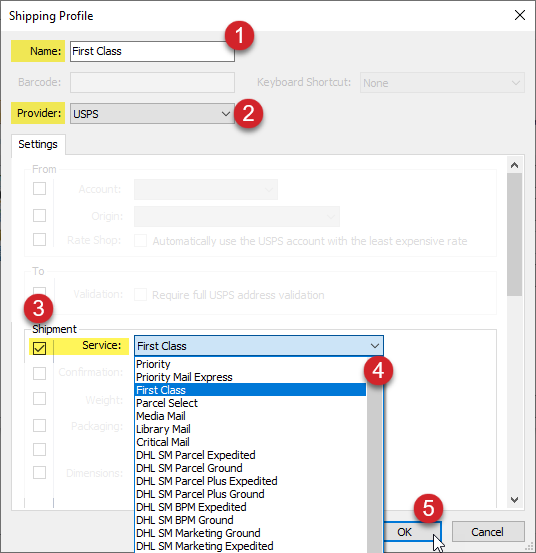Click the Settings panel scrollbar thumb
The image size is (536, 553).
pos(514,235)
